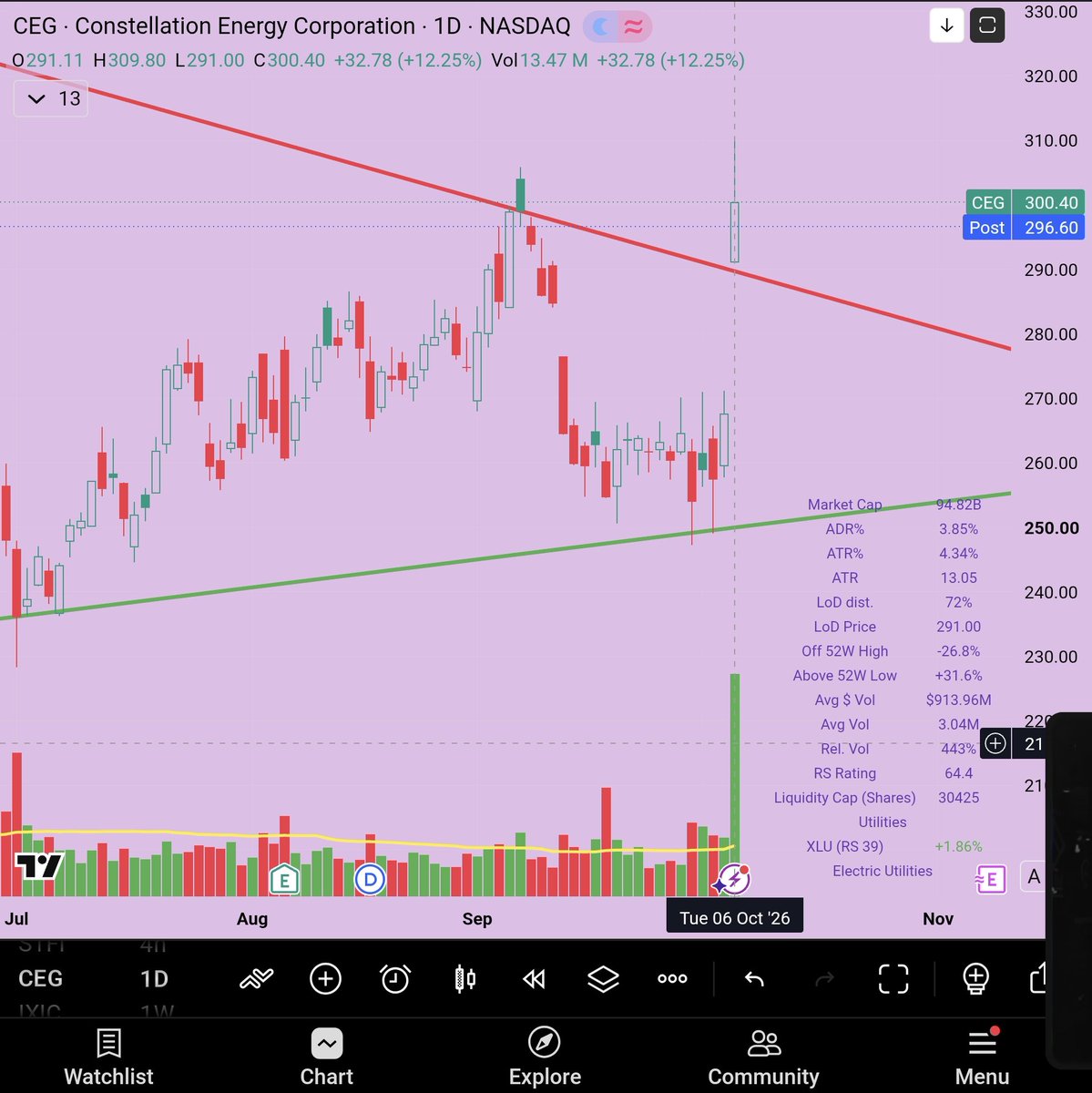Click the Electric Utilities industry label
This screenshot has width=1092, height=1093.
882,872
